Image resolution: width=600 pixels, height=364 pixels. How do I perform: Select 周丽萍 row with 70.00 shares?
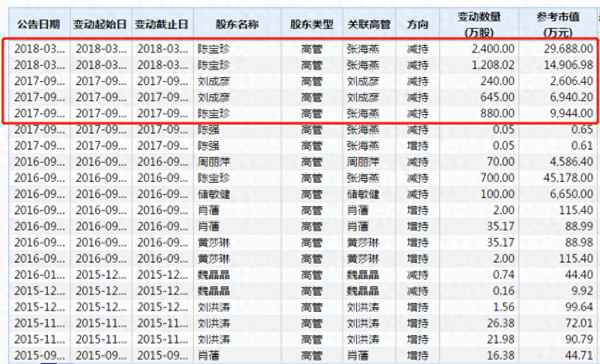pos(302,162)
